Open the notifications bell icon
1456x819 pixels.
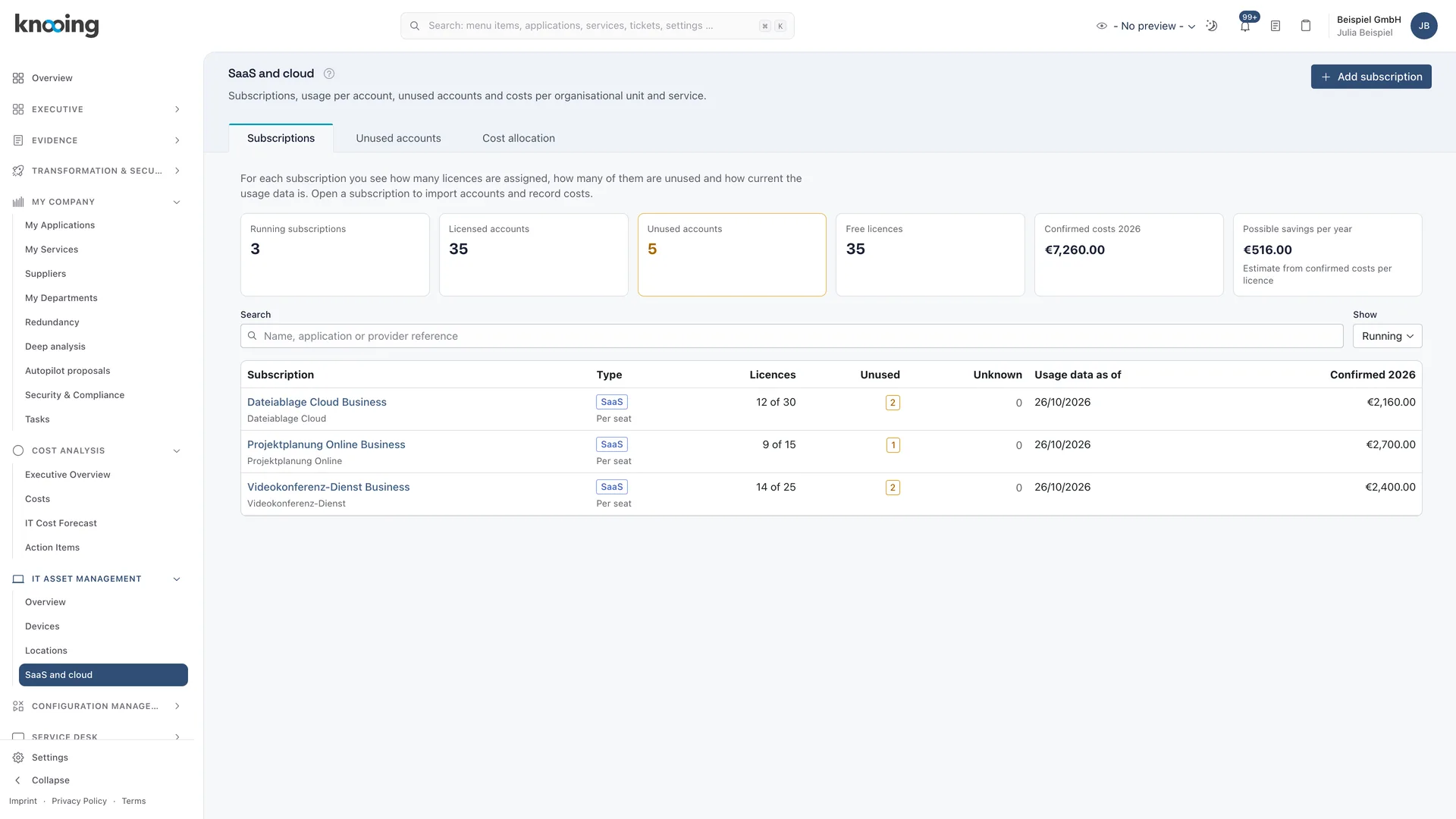click(1245, 26)
